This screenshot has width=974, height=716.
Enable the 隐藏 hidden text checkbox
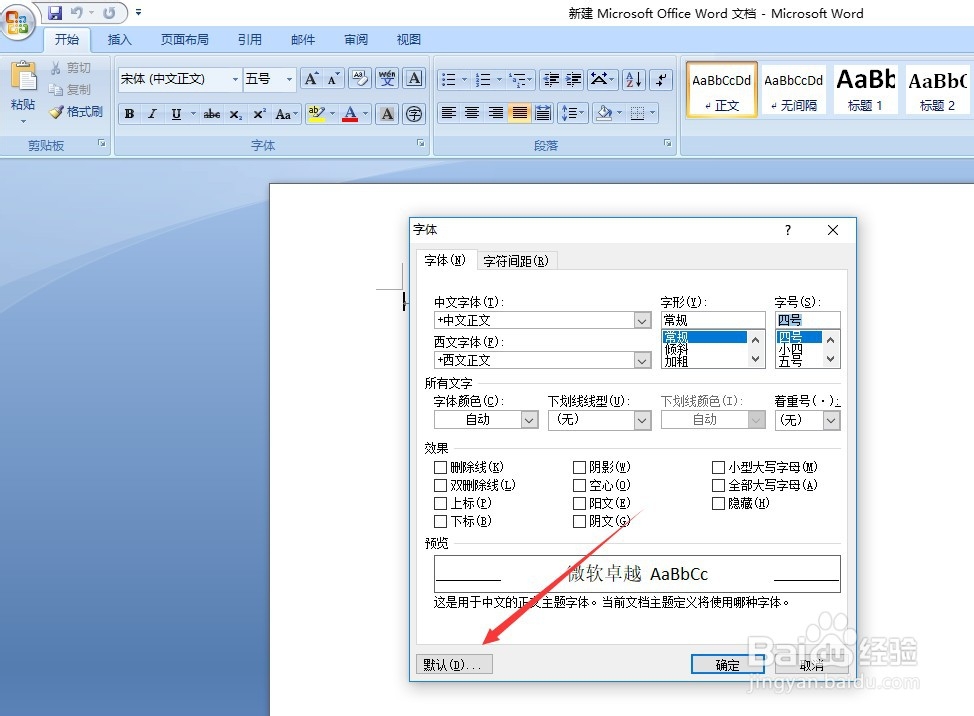click(x=718, y=503)
